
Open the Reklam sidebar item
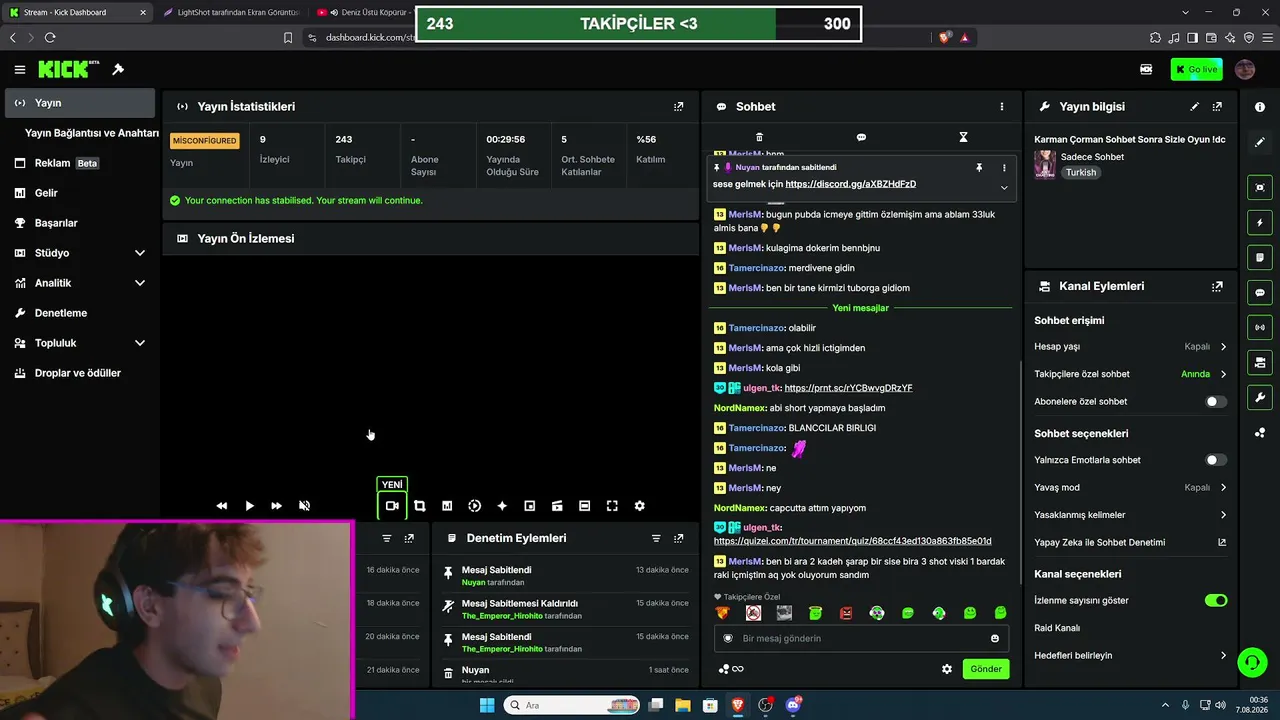[80, 163]
